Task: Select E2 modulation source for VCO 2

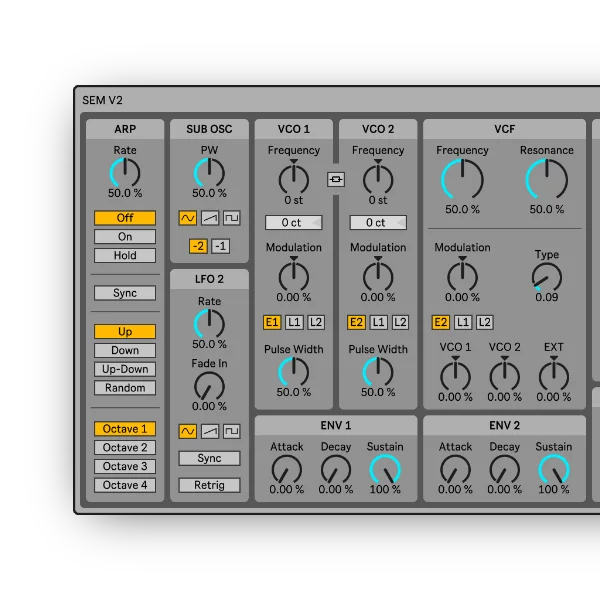Action: point(356,322)
